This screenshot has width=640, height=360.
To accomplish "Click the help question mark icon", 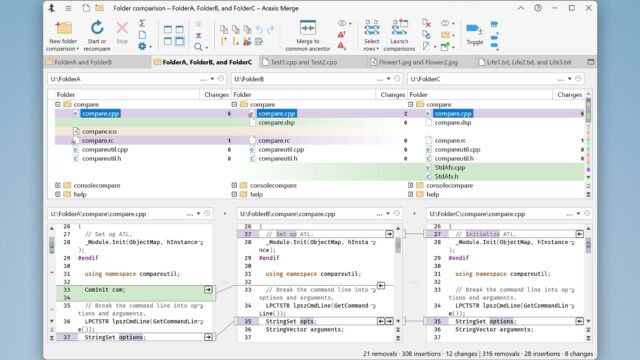I will 538,8.
